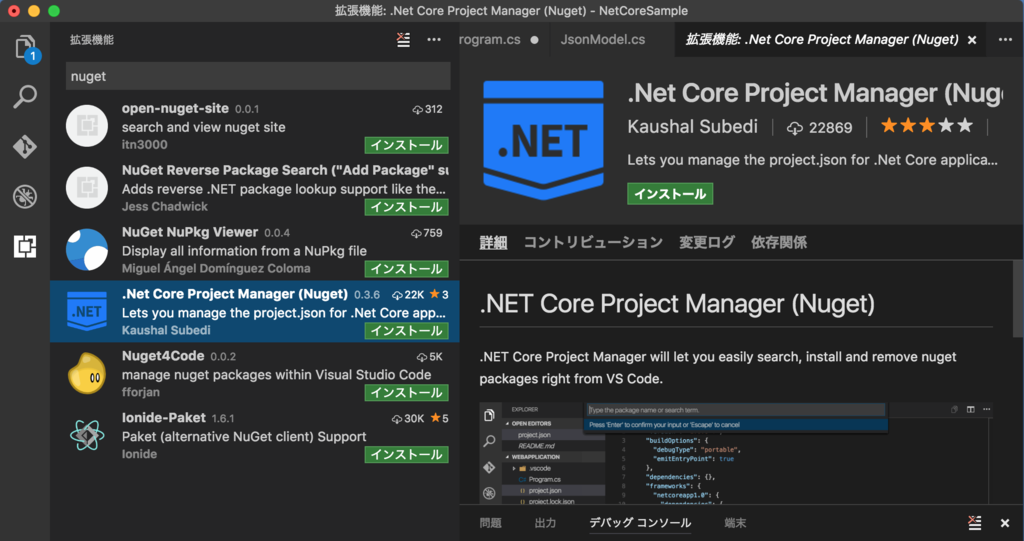Switch to the 端末 terminal panel tab
This screenshot has height=541, width=1024.
[735, 523]
